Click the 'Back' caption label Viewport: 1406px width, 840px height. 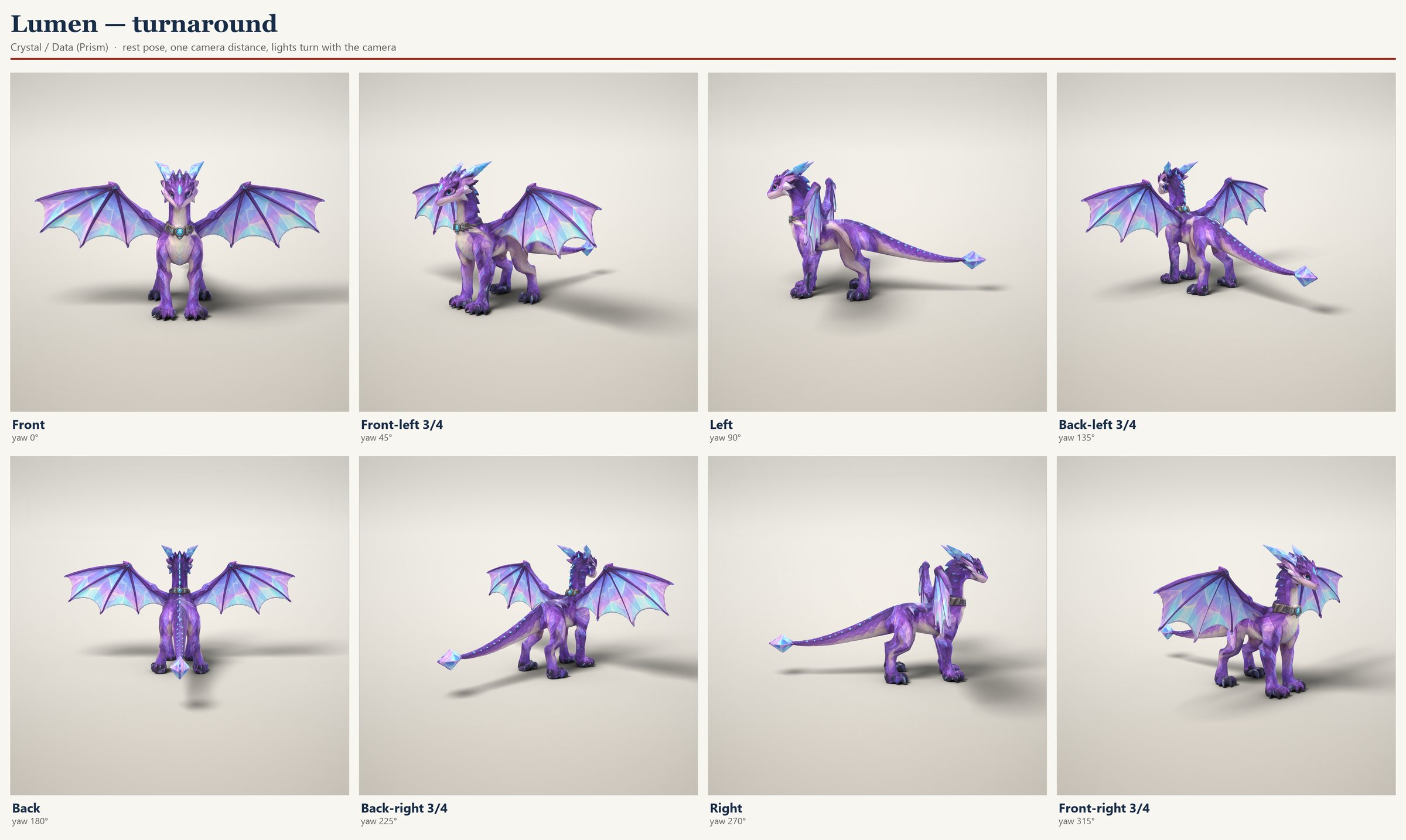click(26, 808)
